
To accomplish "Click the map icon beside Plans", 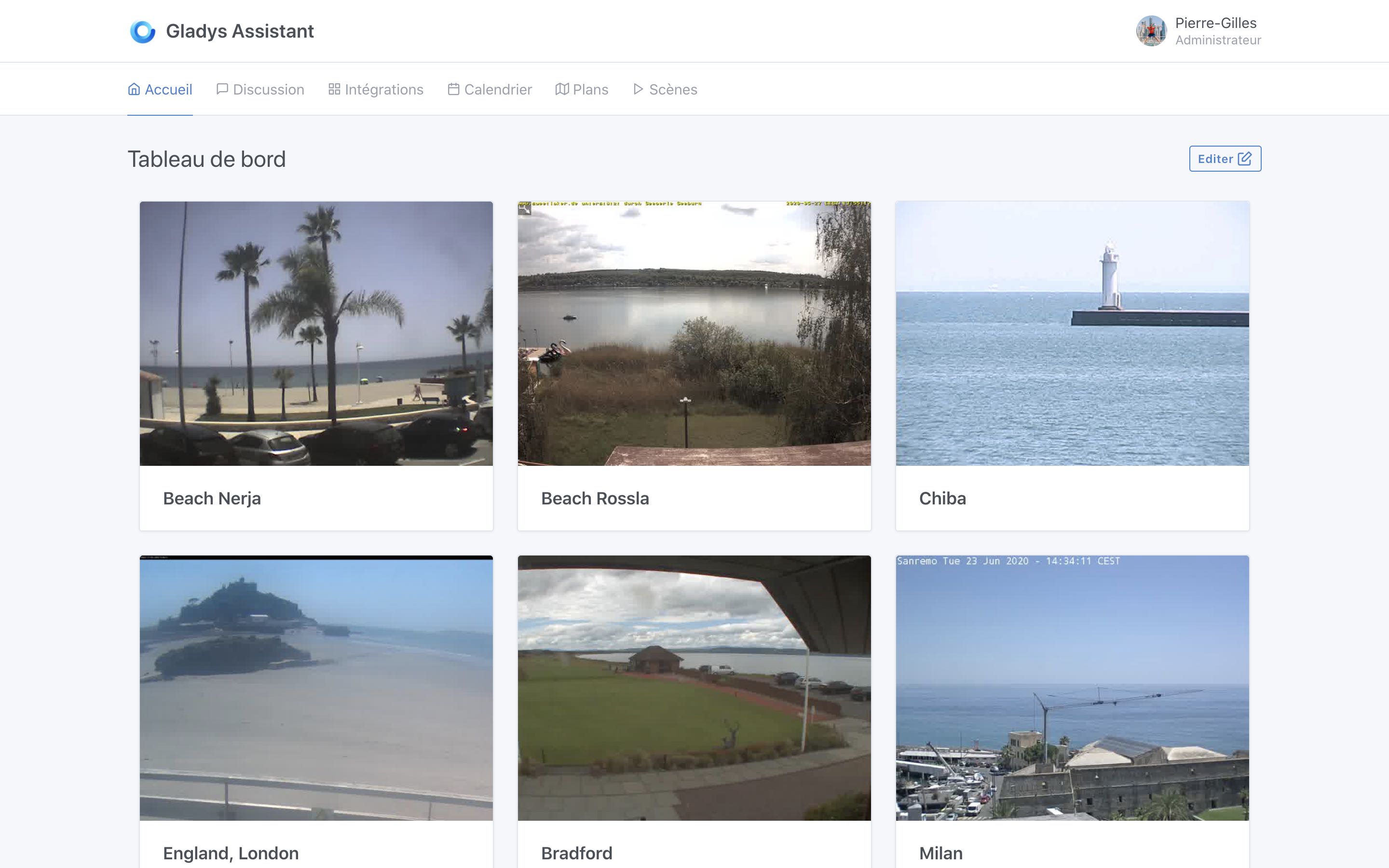I will pos(561,89).
